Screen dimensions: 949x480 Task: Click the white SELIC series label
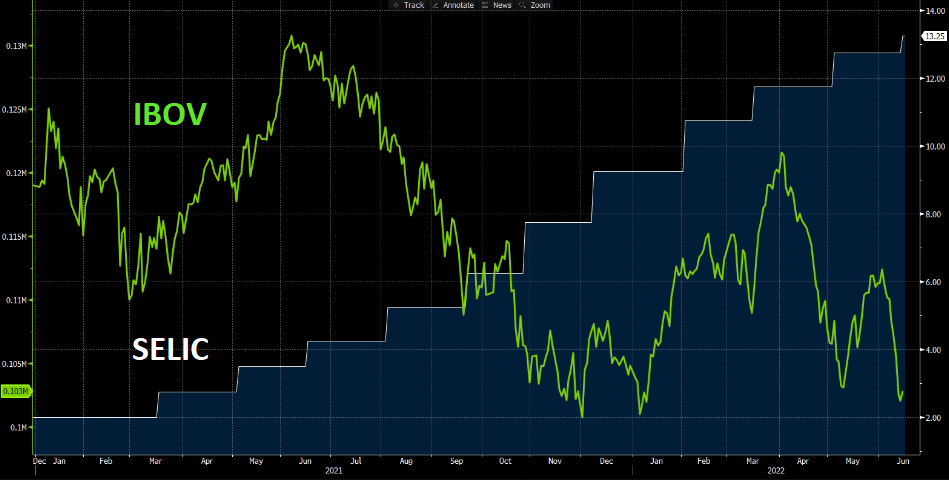pyautogui.click(x=170, y=349)
